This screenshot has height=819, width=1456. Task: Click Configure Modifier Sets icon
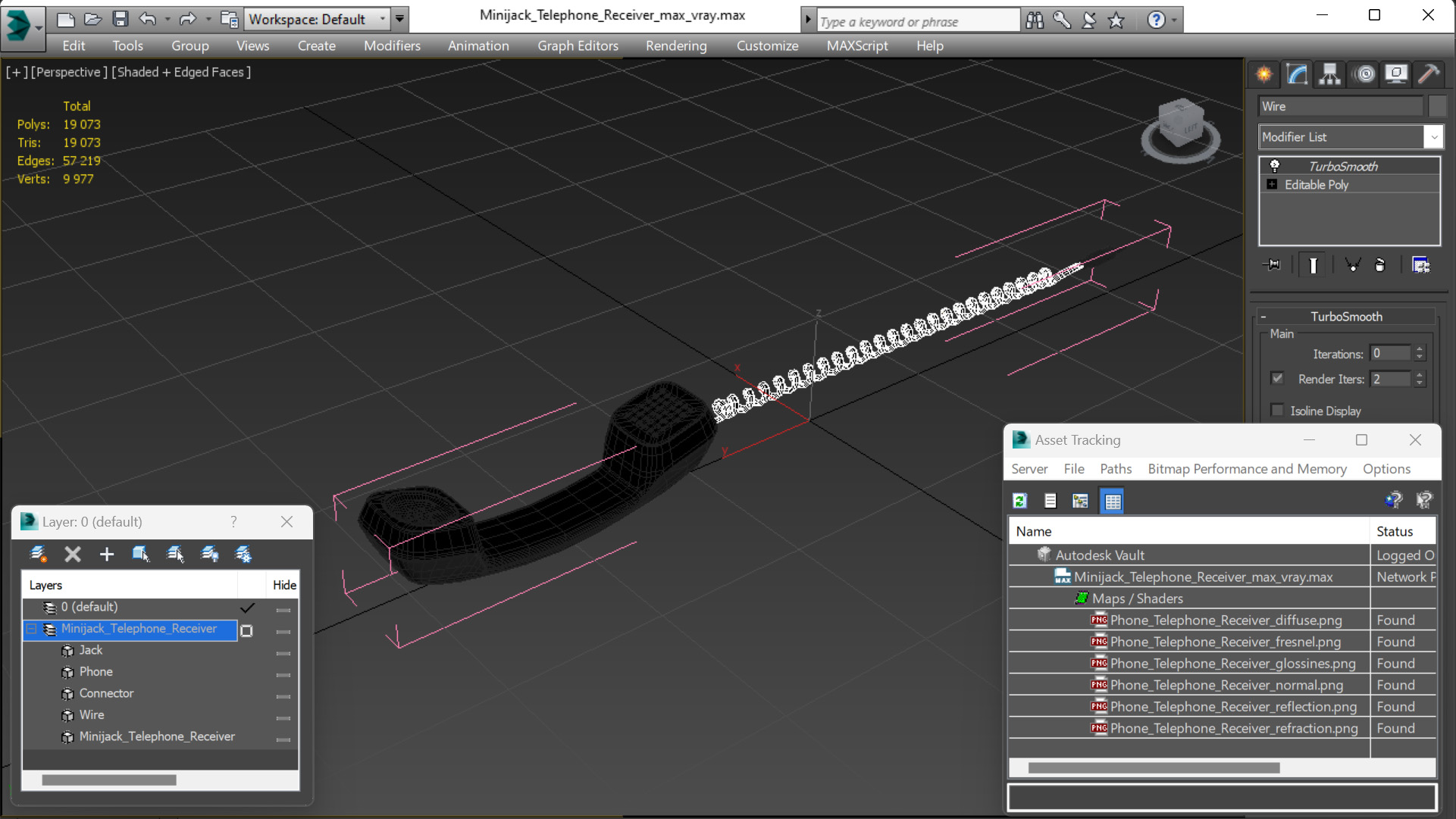pos(1421,265)
